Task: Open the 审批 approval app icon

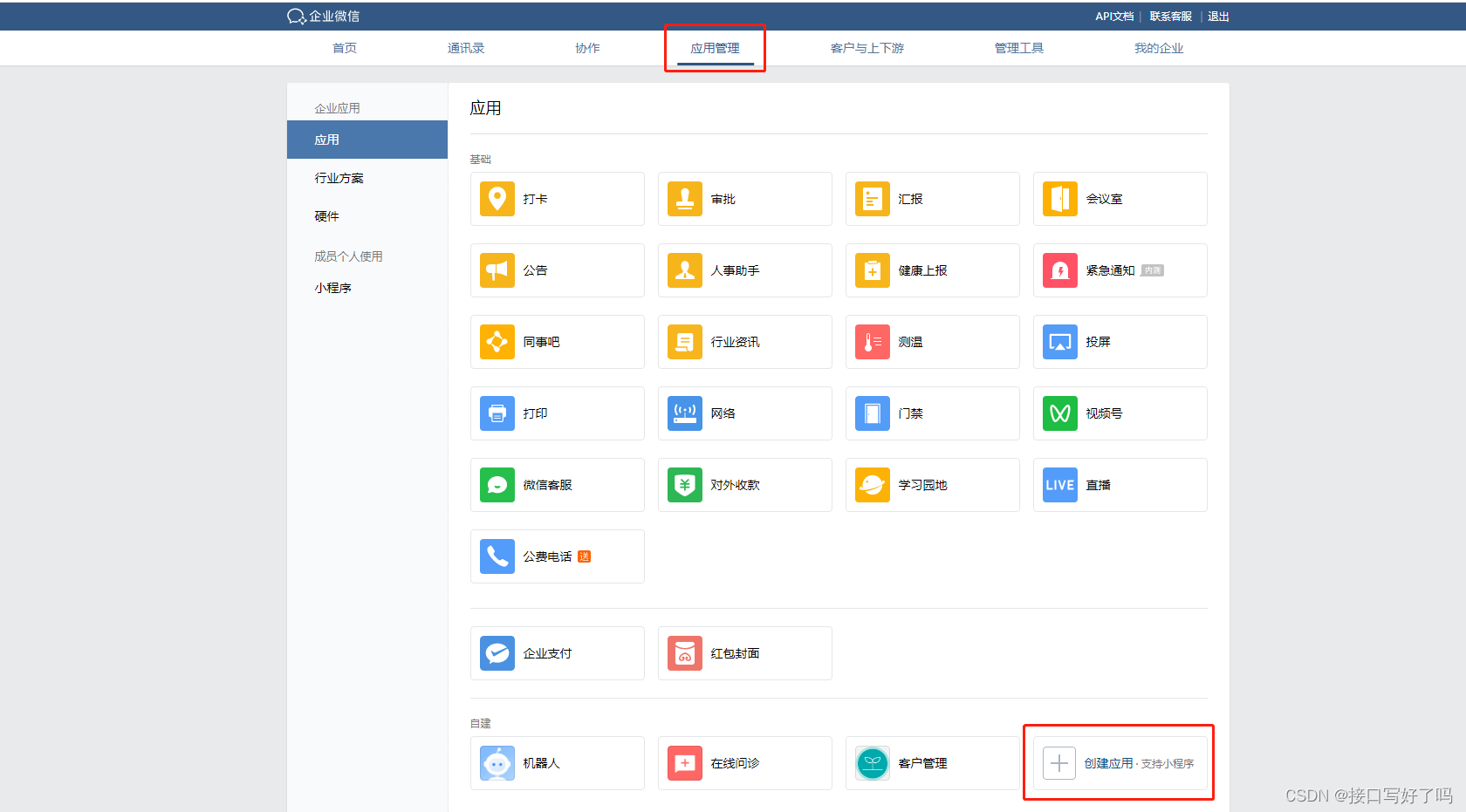Action: tap(685, 199)
